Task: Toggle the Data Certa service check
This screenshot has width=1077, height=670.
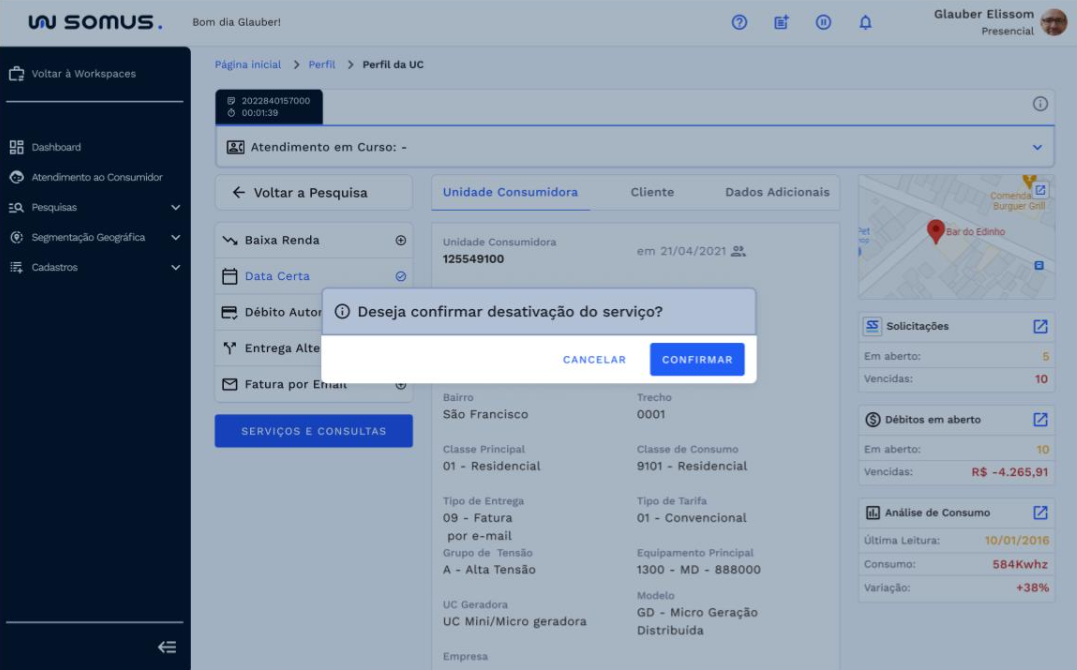Action: click(401, 277)
